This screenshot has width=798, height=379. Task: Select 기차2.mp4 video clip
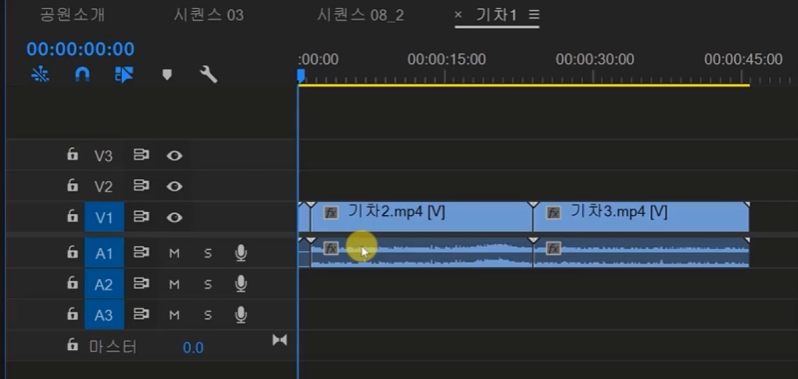tap(421, 217)
